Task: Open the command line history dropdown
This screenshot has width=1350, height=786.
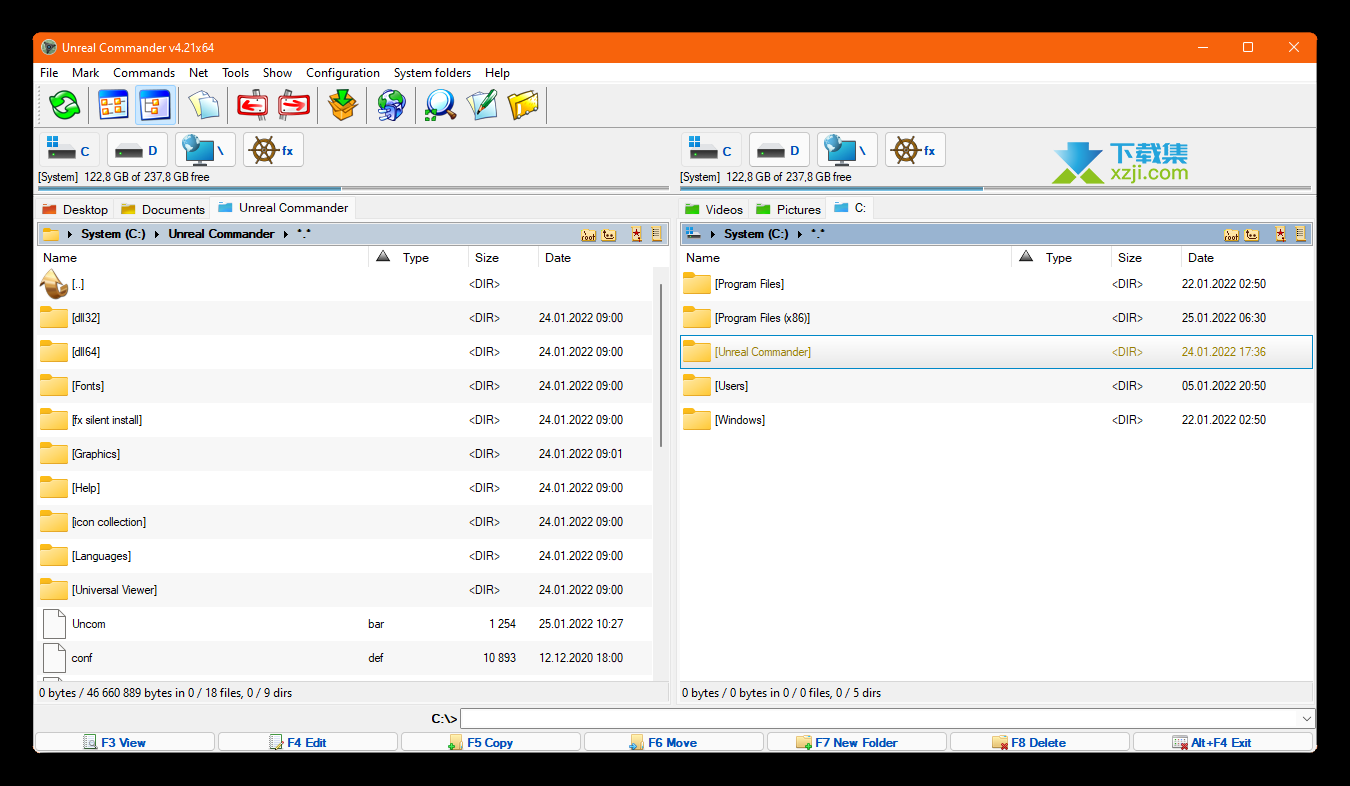Action: [1306, 718]
